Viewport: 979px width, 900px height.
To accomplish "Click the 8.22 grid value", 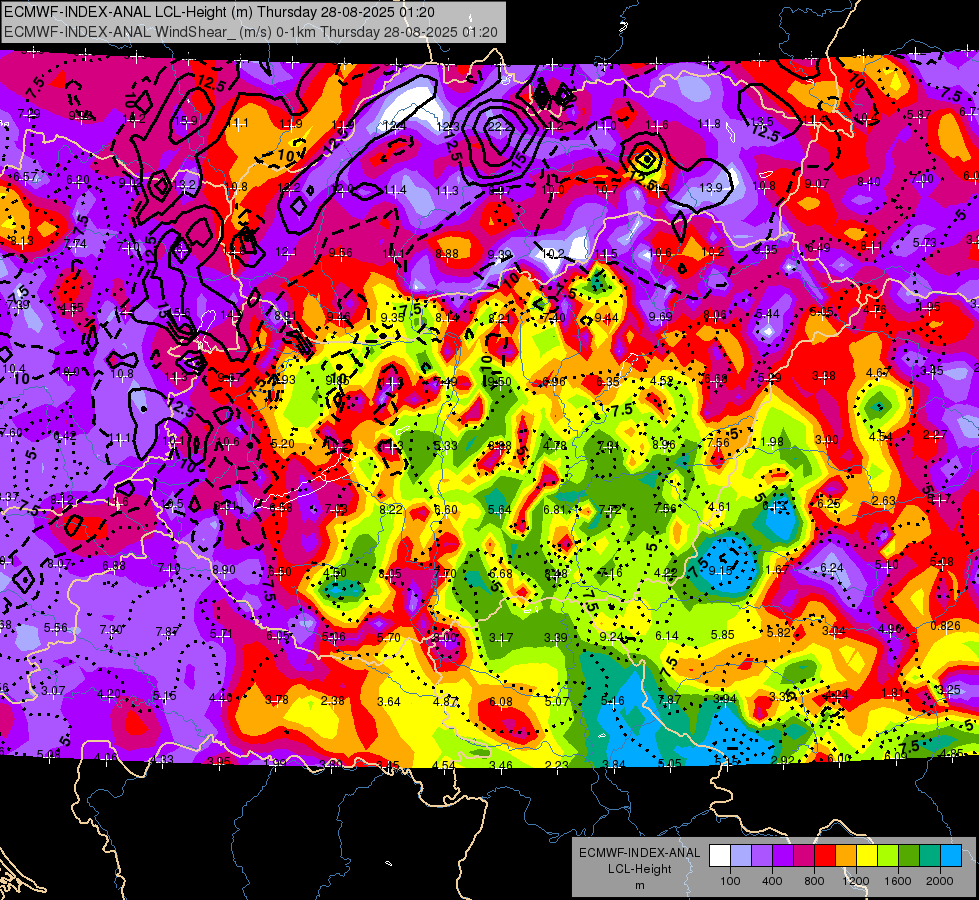I will pyautogui.click(x=391, y=510).
